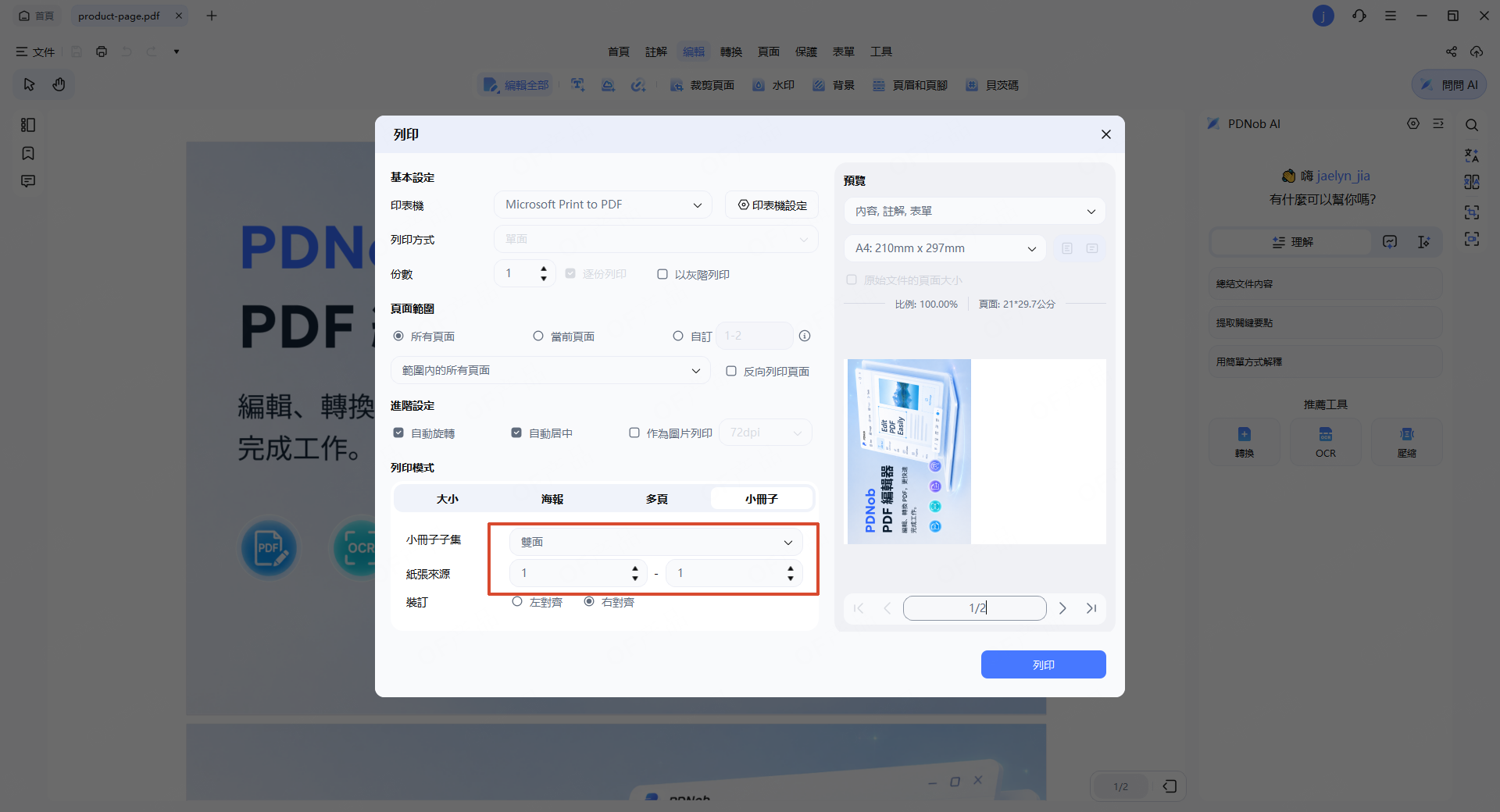This screenshot has width=1500, height=812.
Task: Select 左對齊 binding radio button
Action: pyautogui.click(x=517, y=601)
